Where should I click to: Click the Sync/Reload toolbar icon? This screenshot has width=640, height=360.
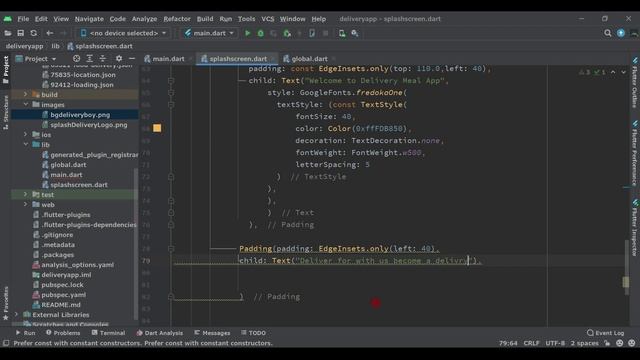(33, 33)
